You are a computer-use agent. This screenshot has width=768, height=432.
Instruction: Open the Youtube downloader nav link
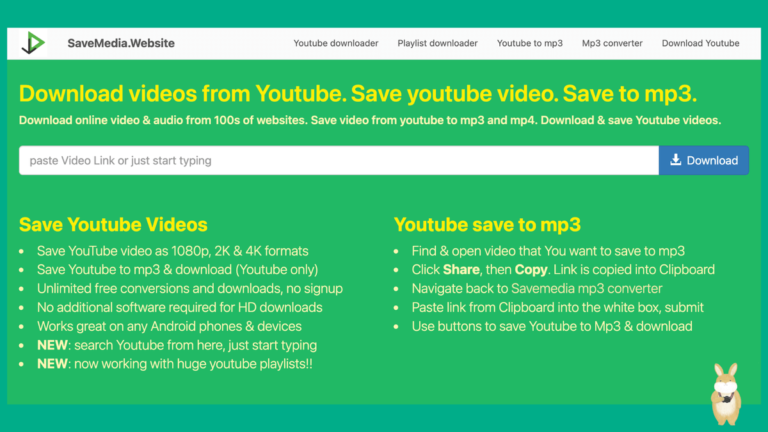tap(336, 43)
